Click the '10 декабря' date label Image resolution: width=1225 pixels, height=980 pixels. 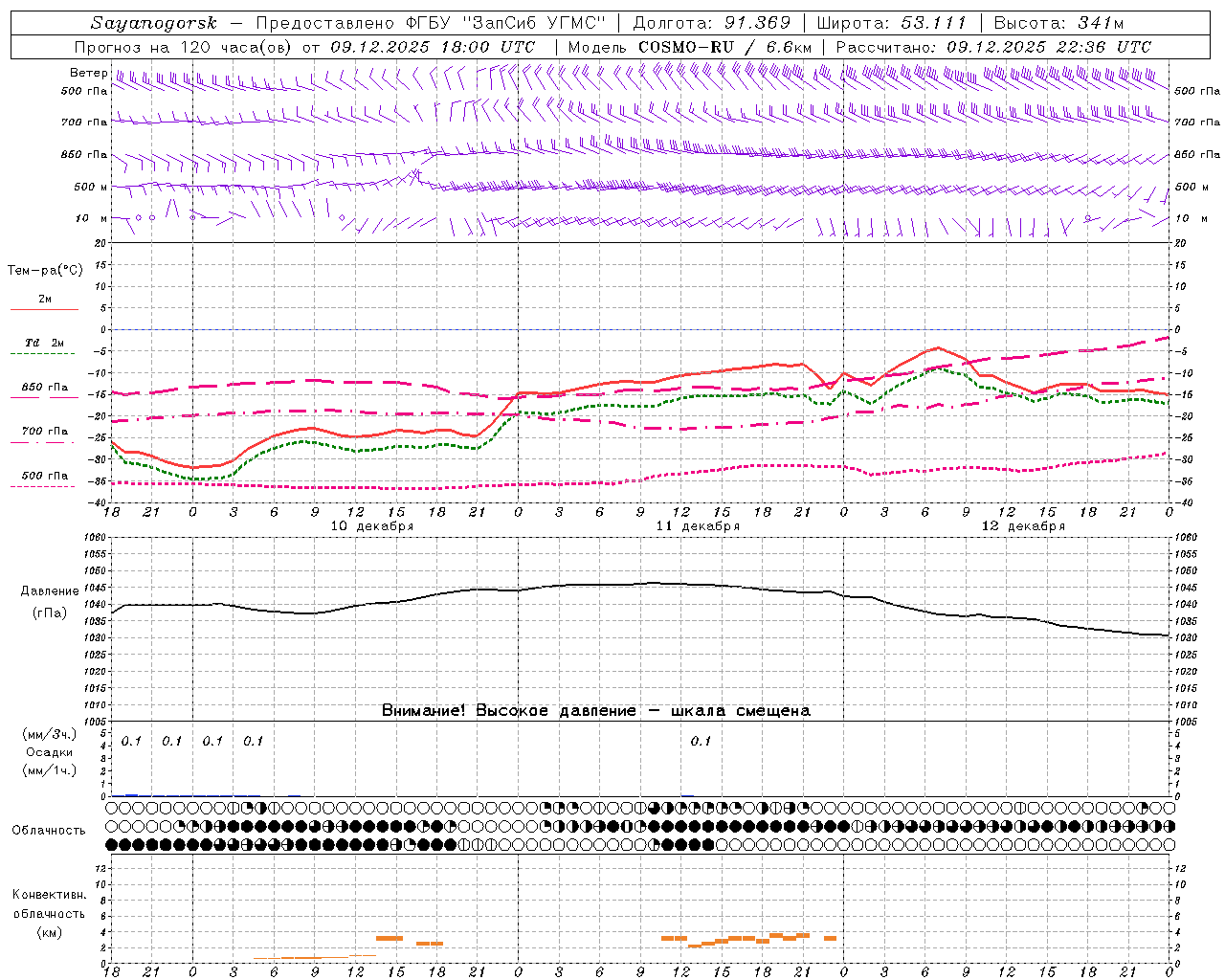click(x=372, y=526)
